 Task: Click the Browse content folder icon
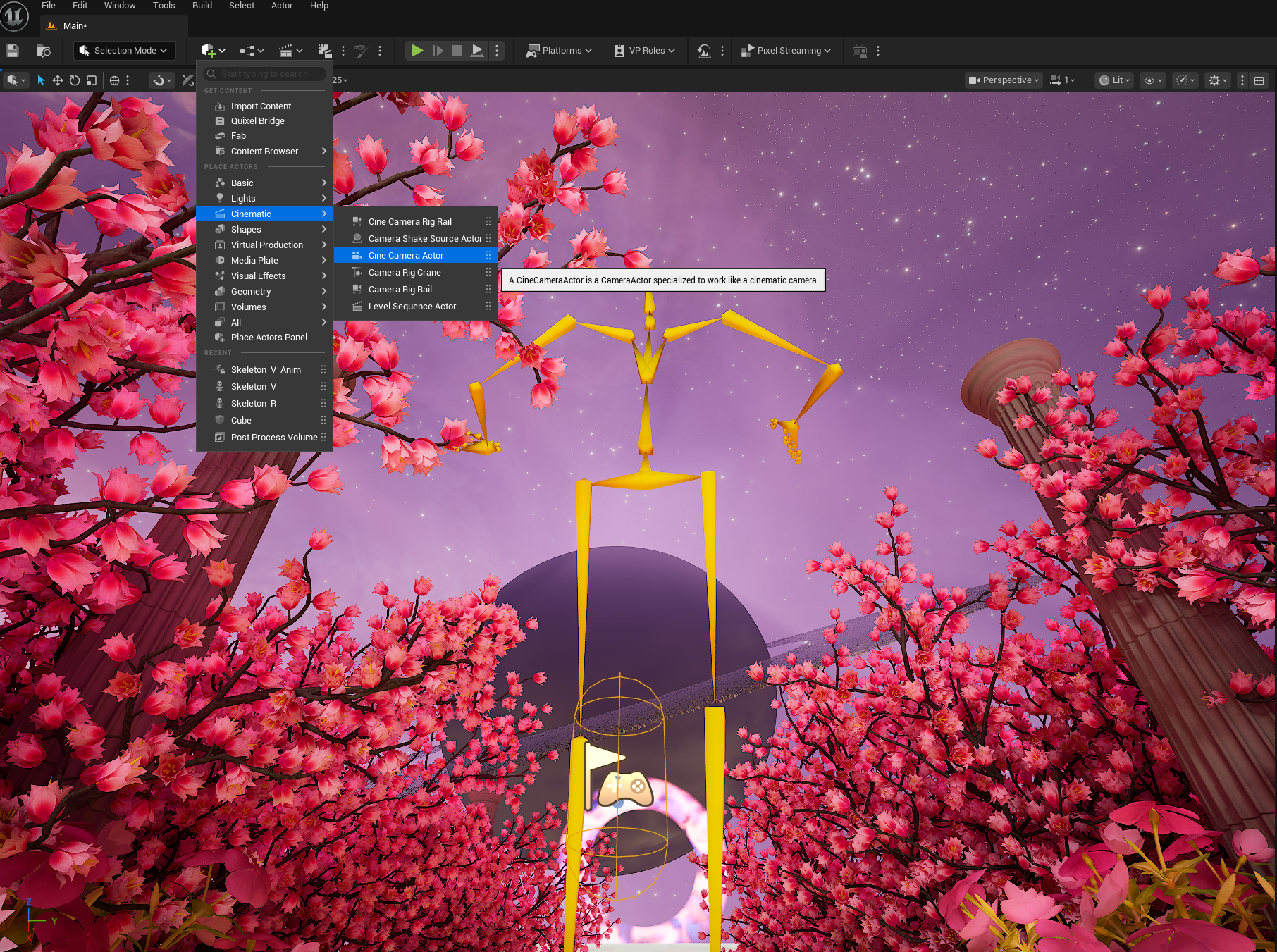coord(43,51)
